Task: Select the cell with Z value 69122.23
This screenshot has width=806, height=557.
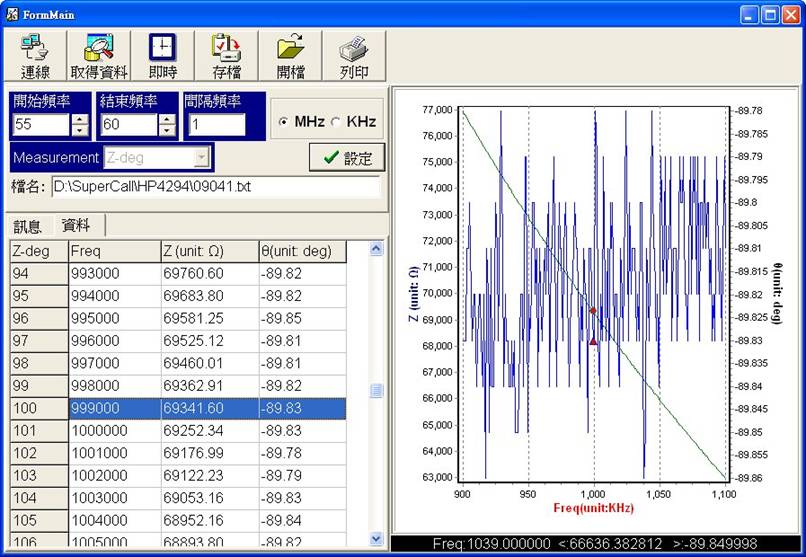Action: coord(210,476)
